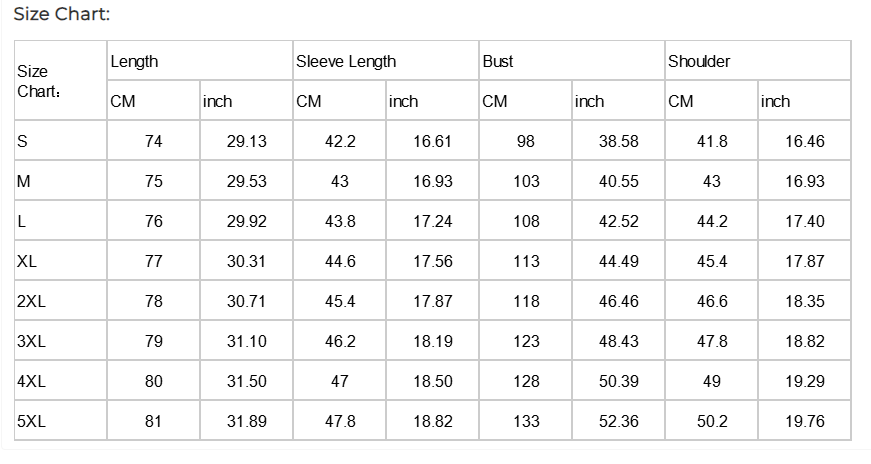This screenshot has height=464, width=871.
Task: Click the Size Chart heading text
Action: pos(61,14)
